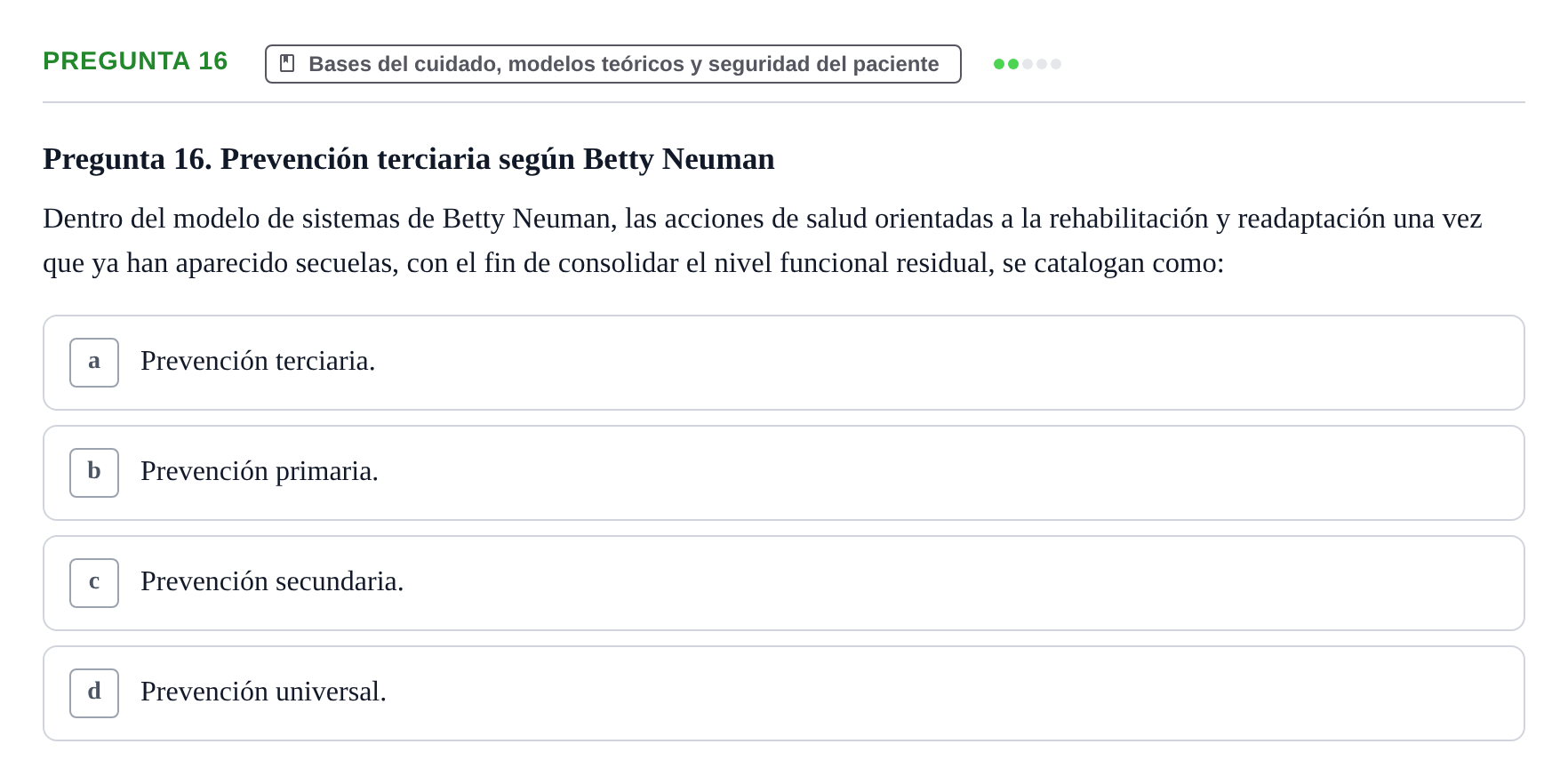Click the last gray difficulty dot
Image resolution: width=1568 pixels, height=784 pixels.
tap(1056, 64)
